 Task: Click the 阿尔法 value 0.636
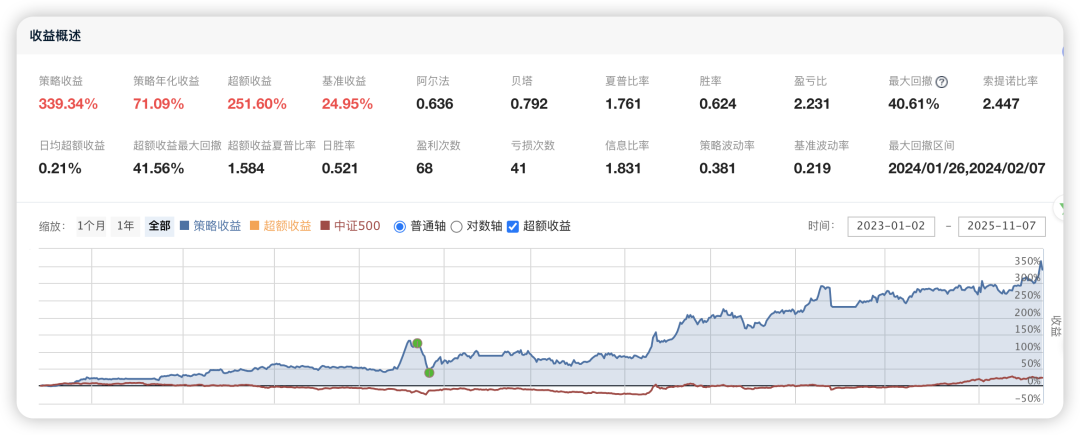(435, 105)
